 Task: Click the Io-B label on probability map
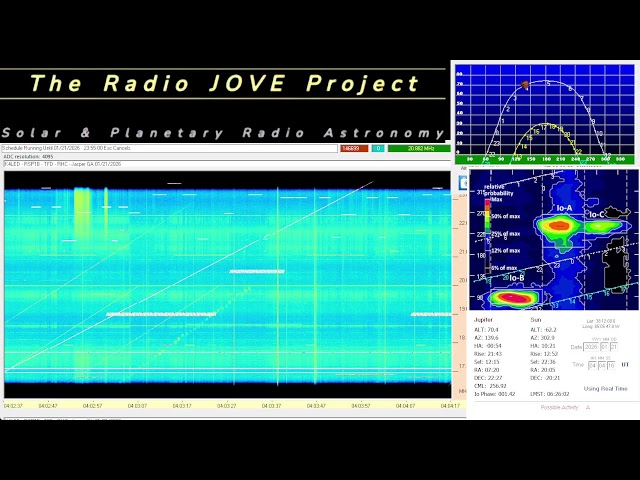click(516, 278)
